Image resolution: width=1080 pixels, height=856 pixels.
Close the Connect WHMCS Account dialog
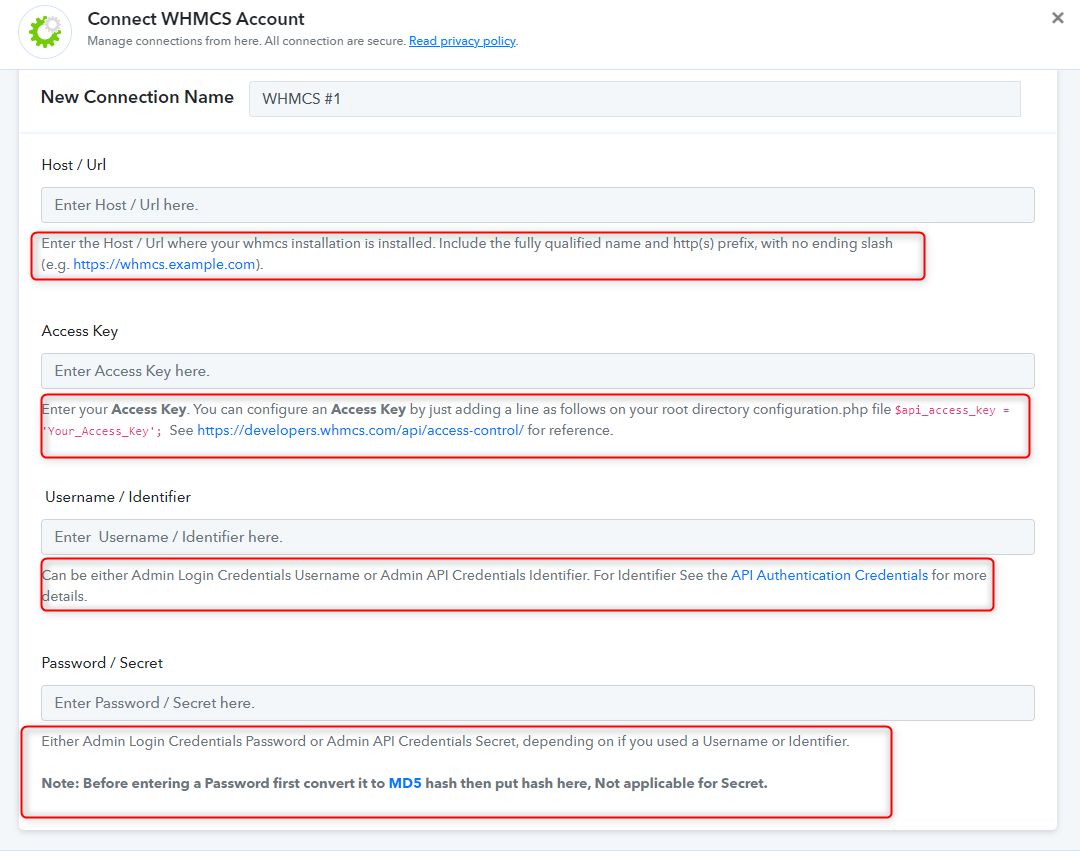pyautogui.click(x=1057, y=18)
